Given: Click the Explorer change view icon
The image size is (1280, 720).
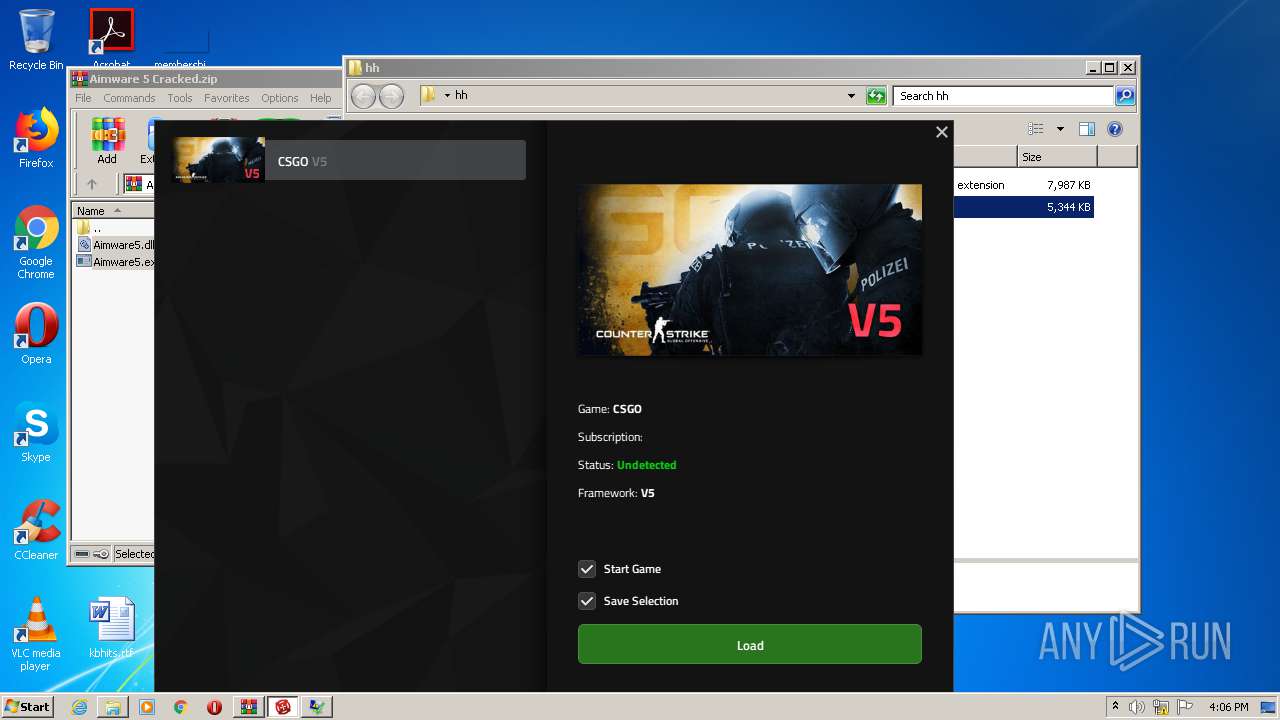Looking at the screenshot, I should coord(1036,129).
